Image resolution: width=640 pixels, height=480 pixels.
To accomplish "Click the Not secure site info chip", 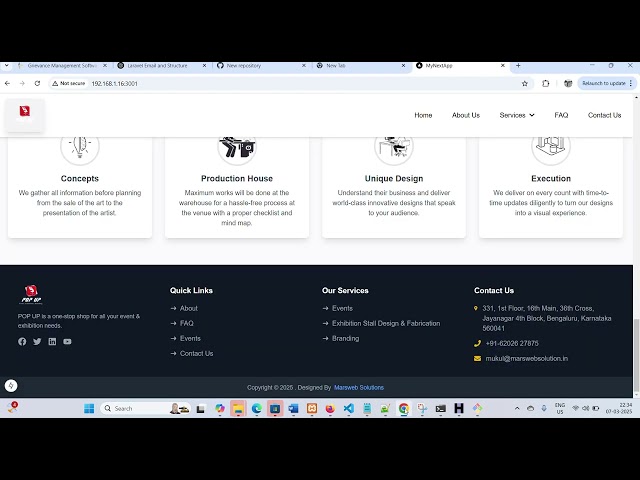I will [69, 83].
